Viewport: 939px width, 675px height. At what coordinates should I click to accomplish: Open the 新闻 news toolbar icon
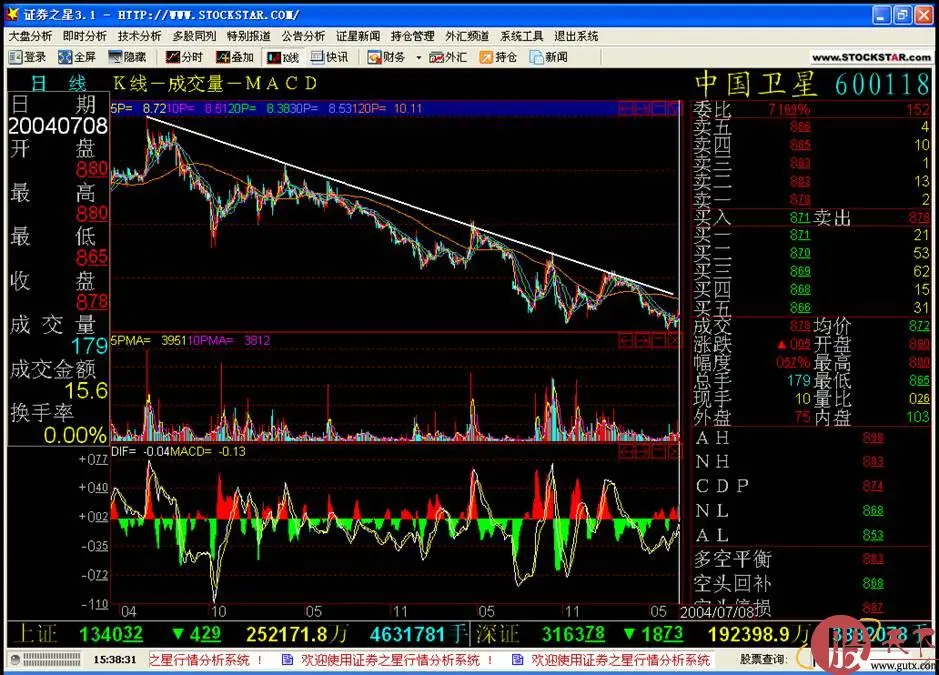(549, 57)
